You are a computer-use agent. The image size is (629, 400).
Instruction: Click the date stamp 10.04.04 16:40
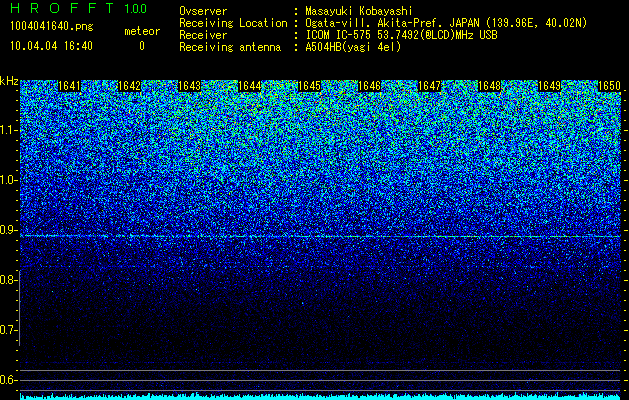pyautogui.click(x=52, y=46)
